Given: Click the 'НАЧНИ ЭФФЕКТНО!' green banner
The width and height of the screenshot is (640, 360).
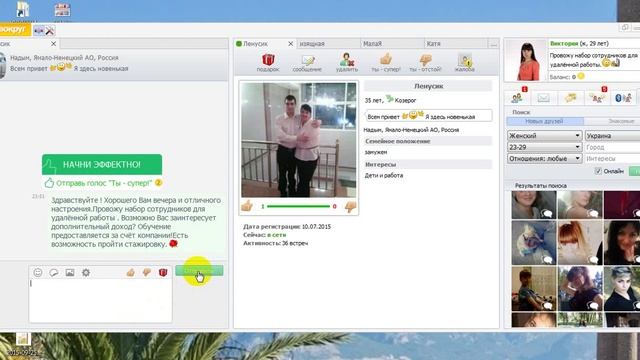Looking at the screenshot, I should pos(102,164).
